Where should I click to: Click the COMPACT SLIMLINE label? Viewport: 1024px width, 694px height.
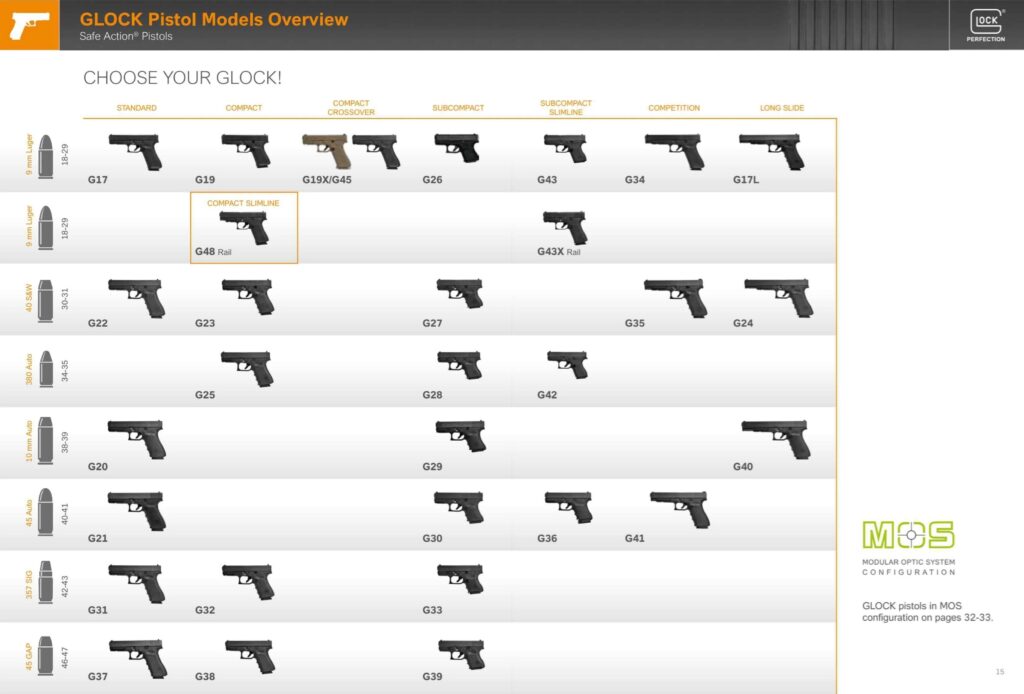point(243,203)
